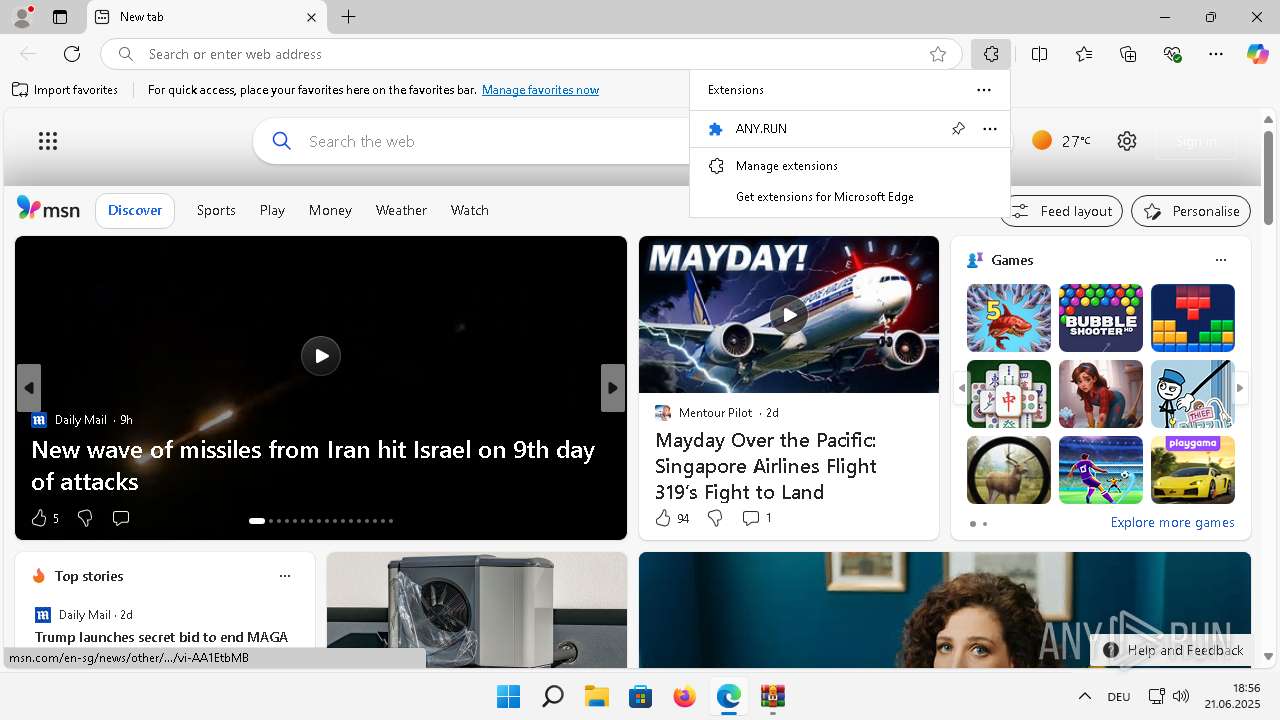This screenshot has height=720, width=1280.
Task: Open the Favorites star-list icon
Action: click(x=1084, y=54)
